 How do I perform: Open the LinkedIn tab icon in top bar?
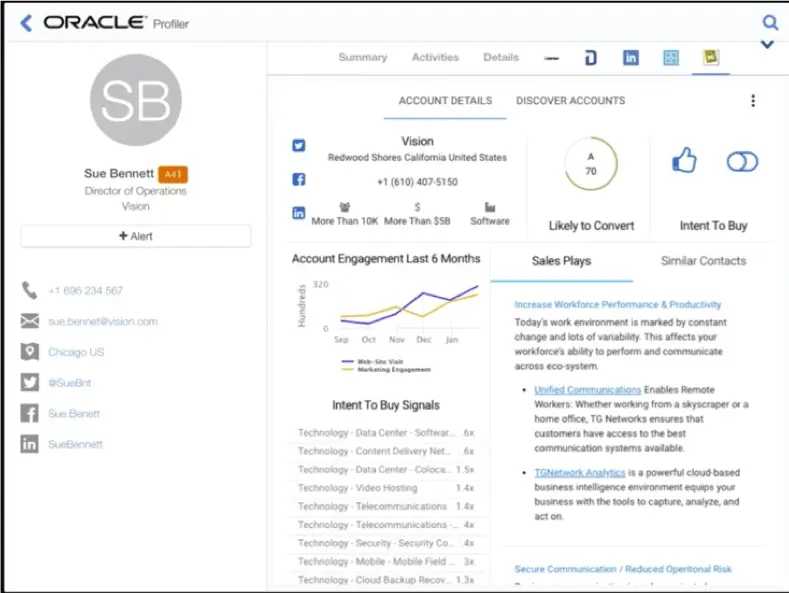click(x=631, y=58)
